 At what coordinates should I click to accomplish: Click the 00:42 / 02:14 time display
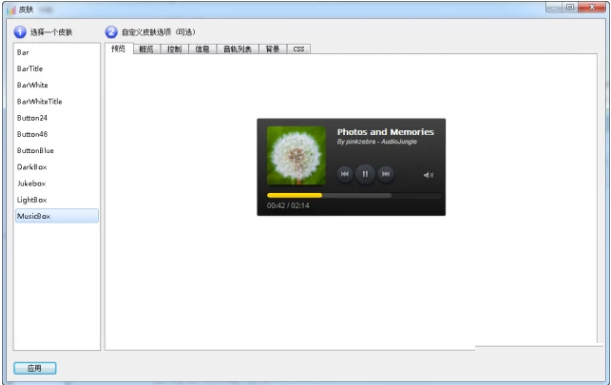(x=288, y=205)
